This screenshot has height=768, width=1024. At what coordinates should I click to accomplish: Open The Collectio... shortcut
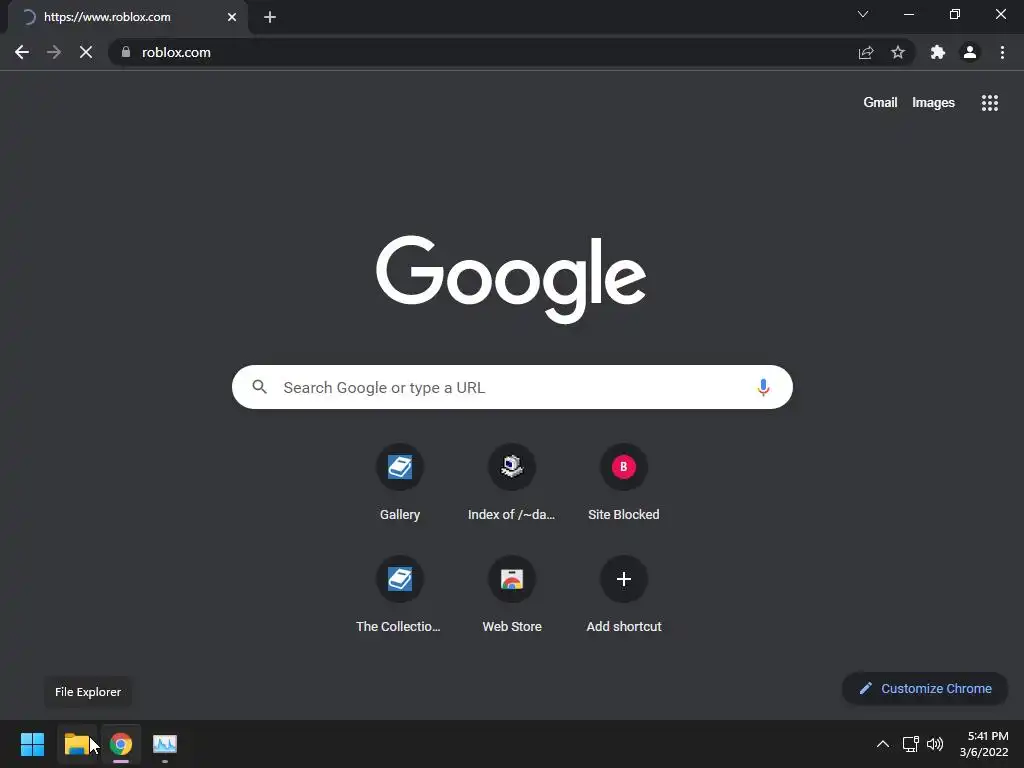[x=400, y=595]
